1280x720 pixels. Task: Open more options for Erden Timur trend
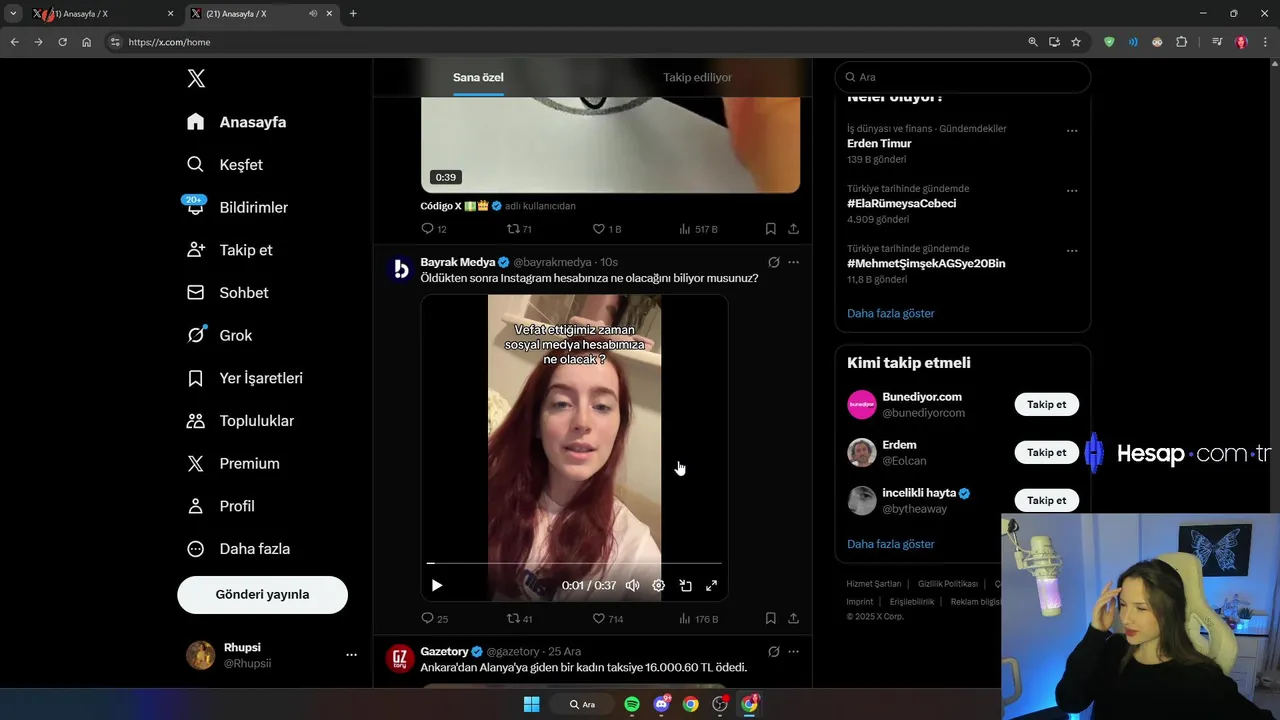pyautogui.click(x=1072, y=130)
